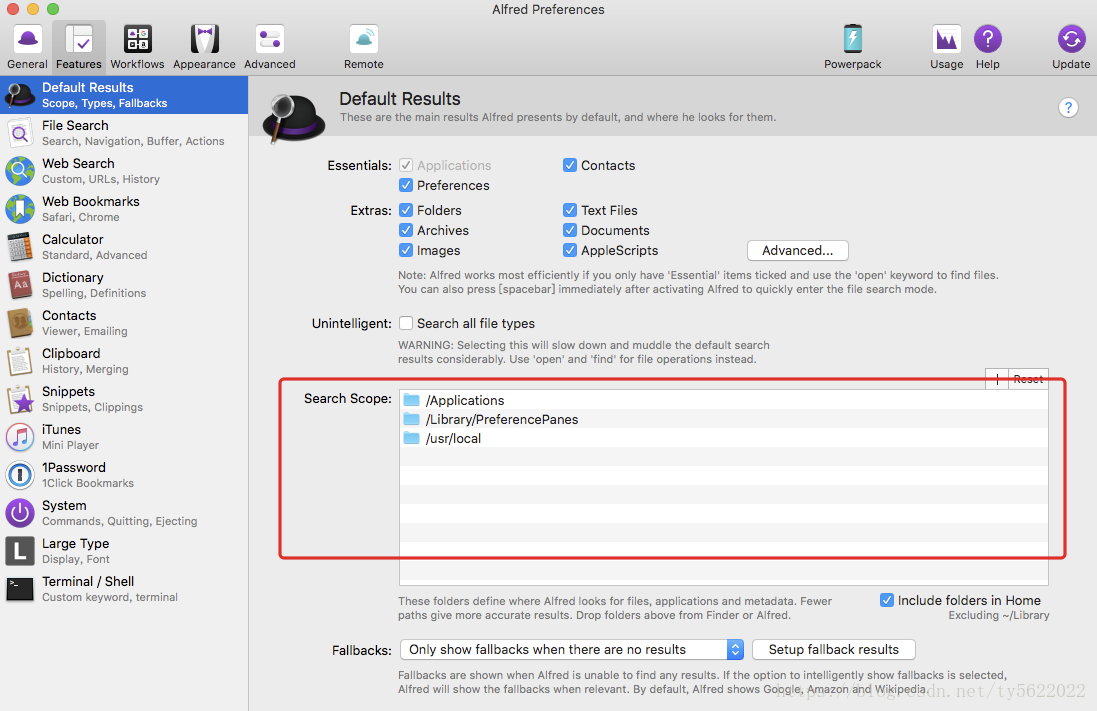Open Web Bookmarks feature

pyautogui.click(x=124, y=209)
